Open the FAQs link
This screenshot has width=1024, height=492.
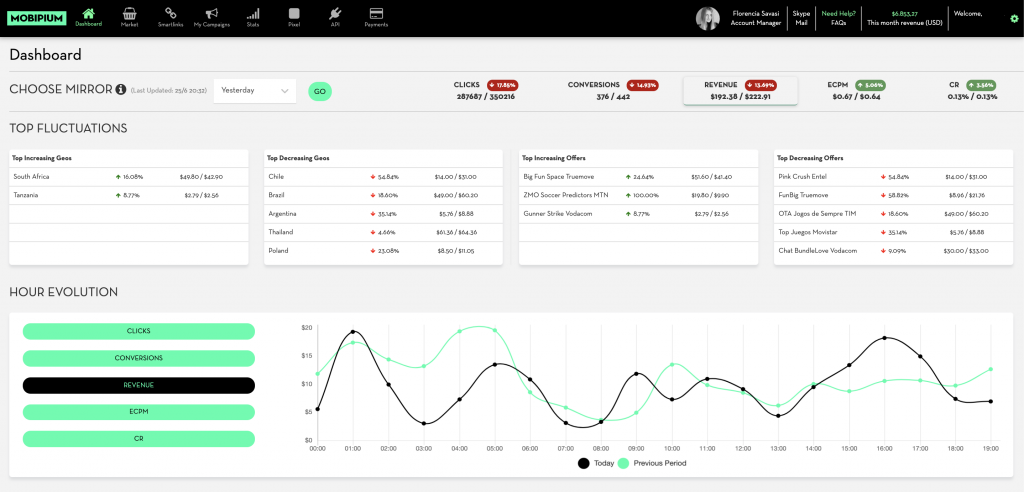pyautogui.click(x=839, y=23)
